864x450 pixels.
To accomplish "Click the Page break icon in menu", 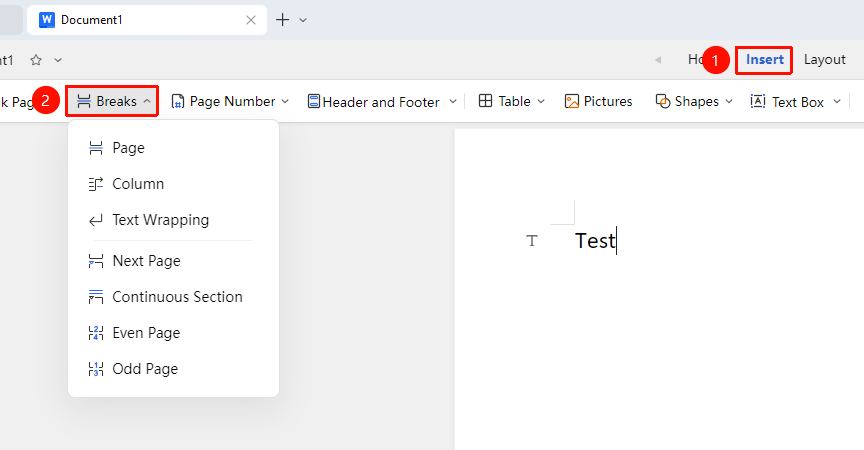I will point(96,148).
